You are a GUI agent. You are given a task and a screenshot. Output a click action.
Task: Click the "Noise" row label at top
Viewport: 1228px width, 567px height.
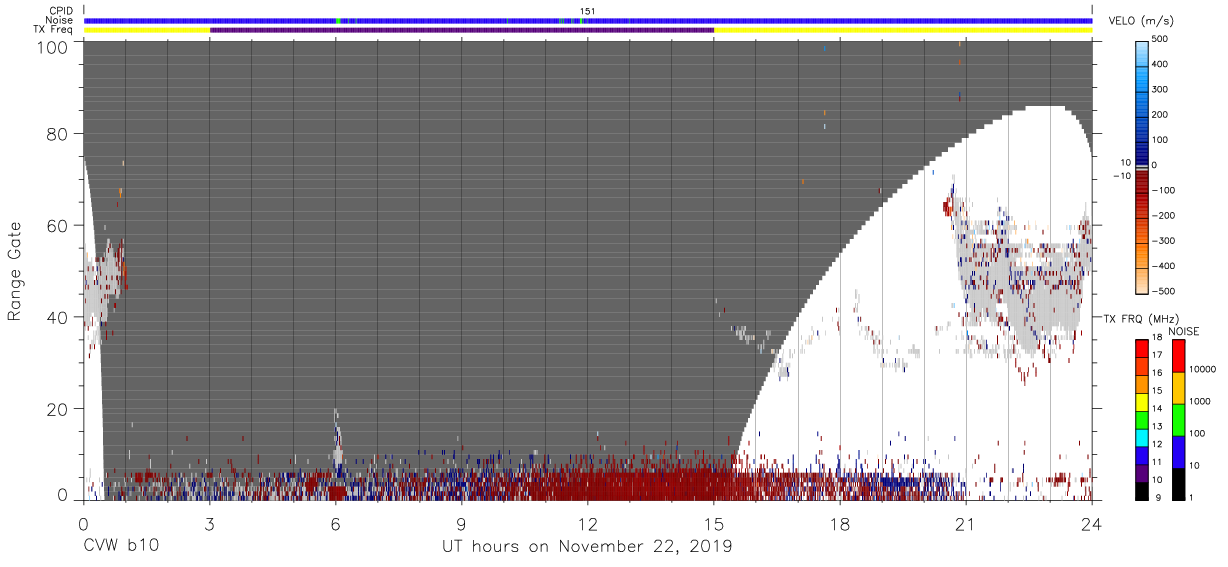[57, 20]
